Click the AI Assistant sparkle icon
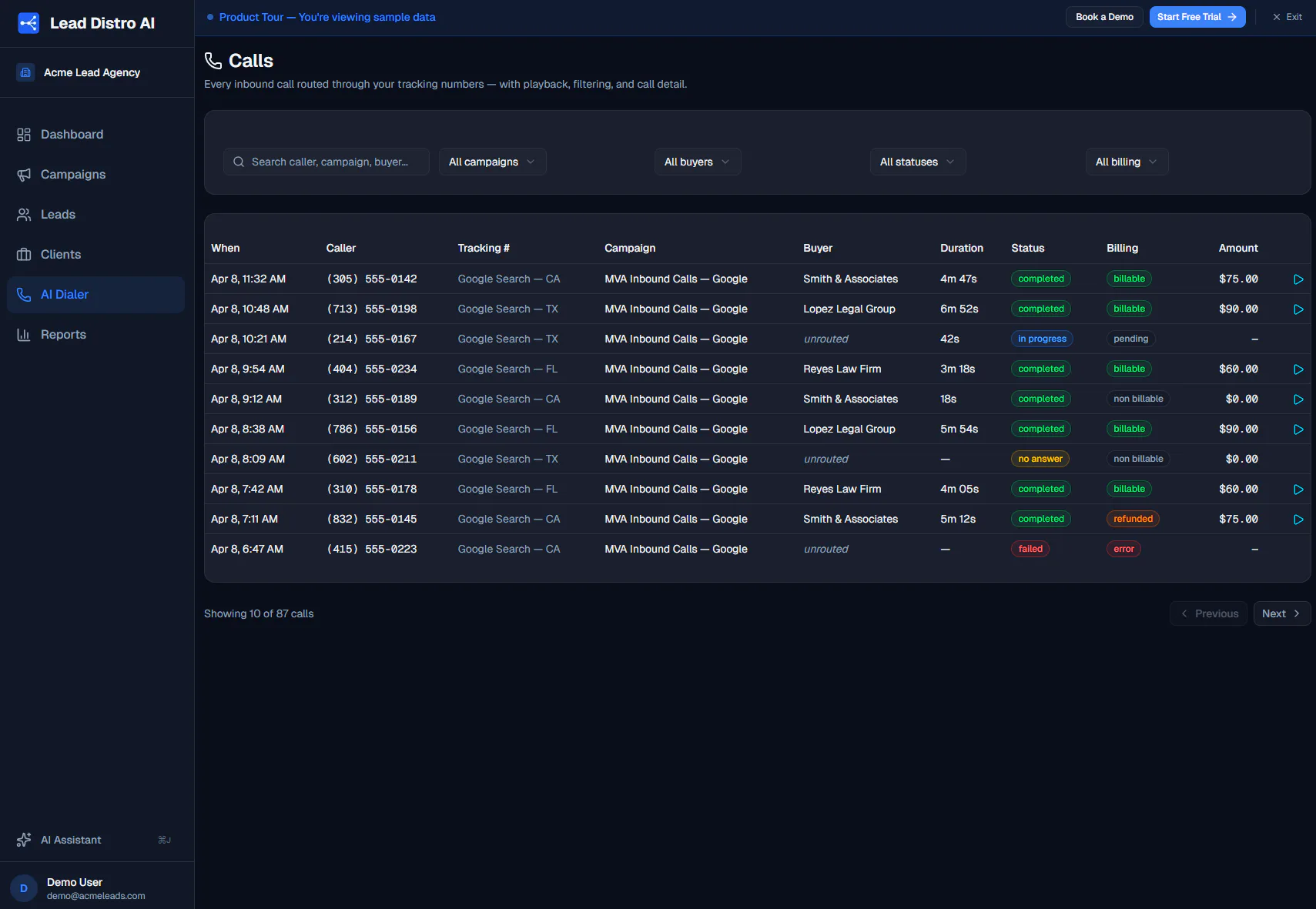1316x909 pixels. [24, 840]
